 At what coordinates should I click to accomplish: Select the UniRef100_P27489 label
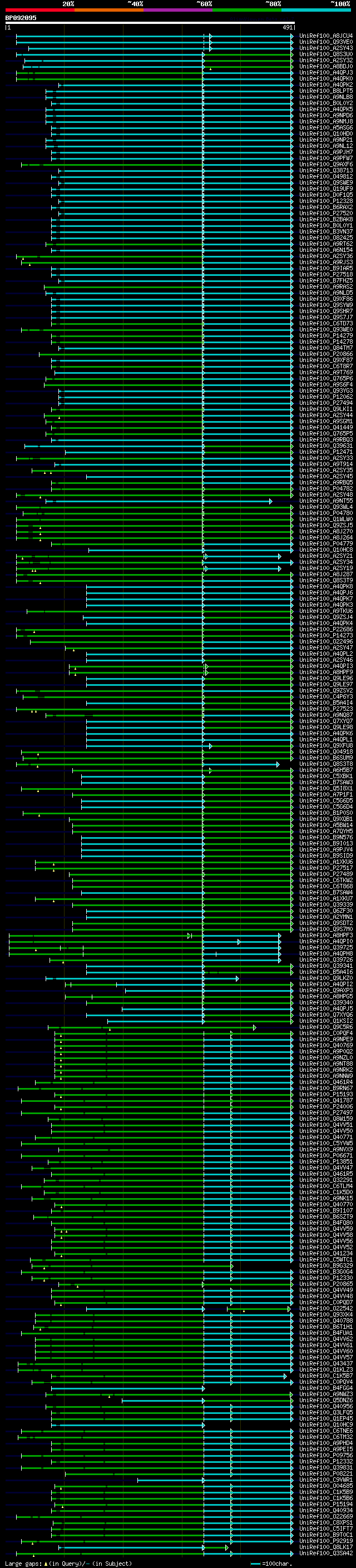326,874
